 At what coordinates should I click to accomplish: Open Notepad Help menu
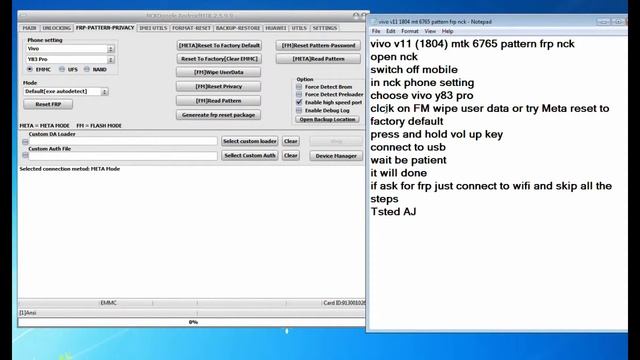point(447,31)
